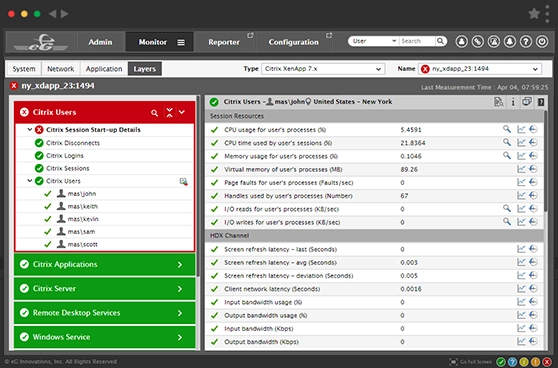This screenshot has width=558, height=368.
Task: Open detailed diagnosis for I/O writes for user's processes
Action: click(x=507, y=221)
